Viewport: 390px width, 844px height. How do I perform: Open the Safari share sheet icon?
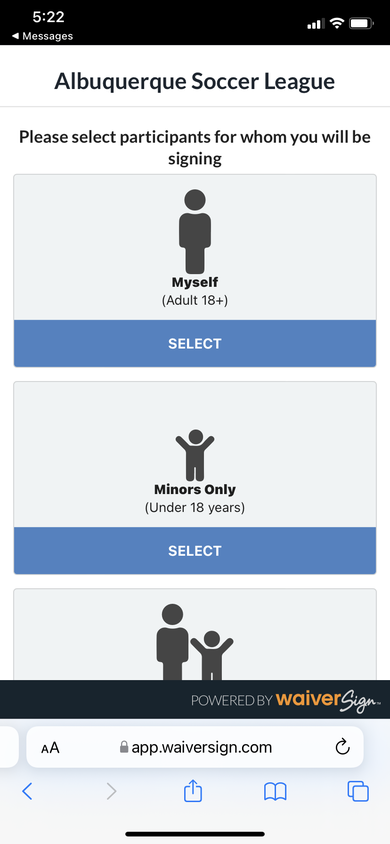point(193,791)
